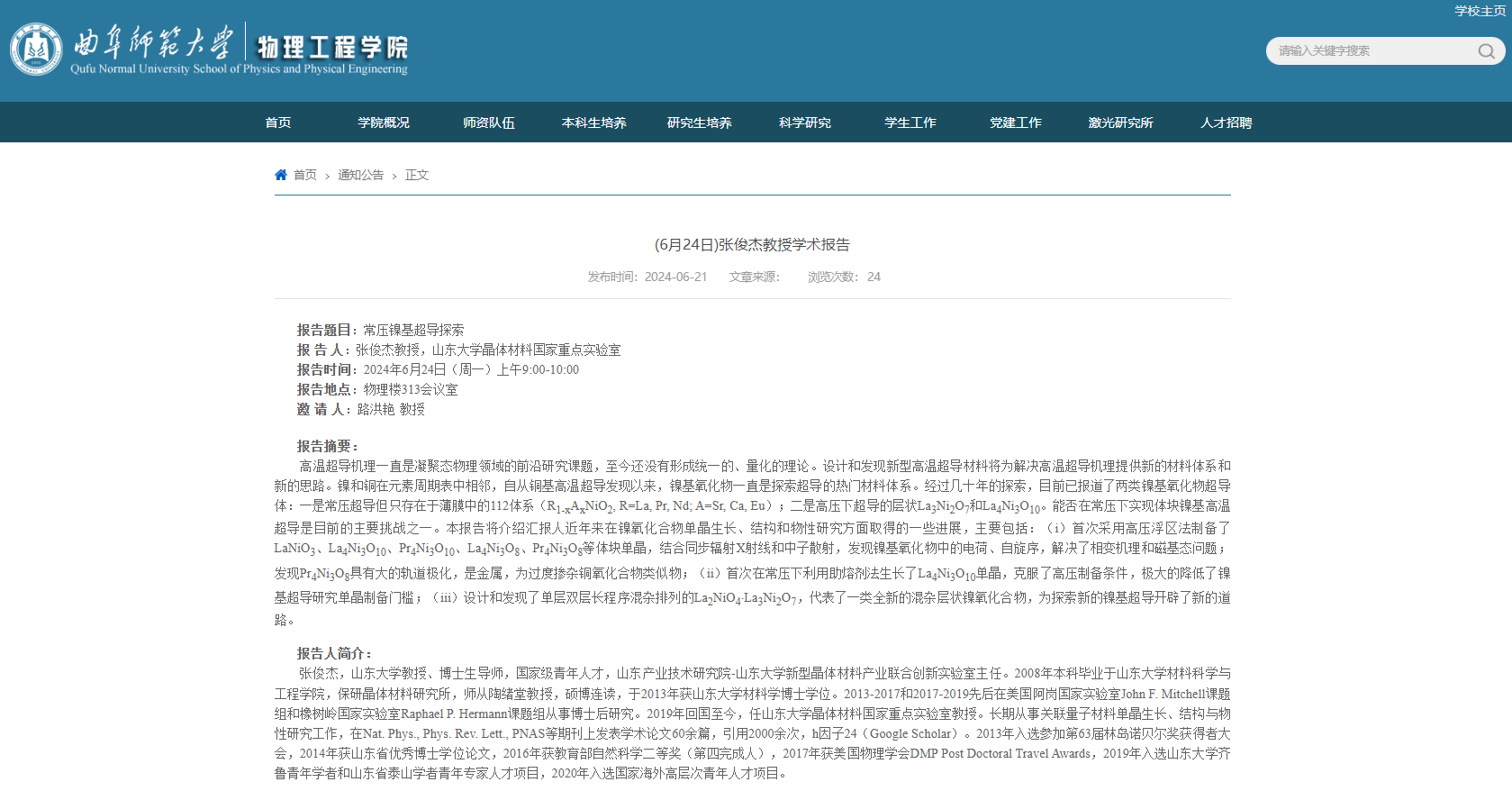
Task: Click the blue home icon in breadcrumb
Action: point(281,175)
